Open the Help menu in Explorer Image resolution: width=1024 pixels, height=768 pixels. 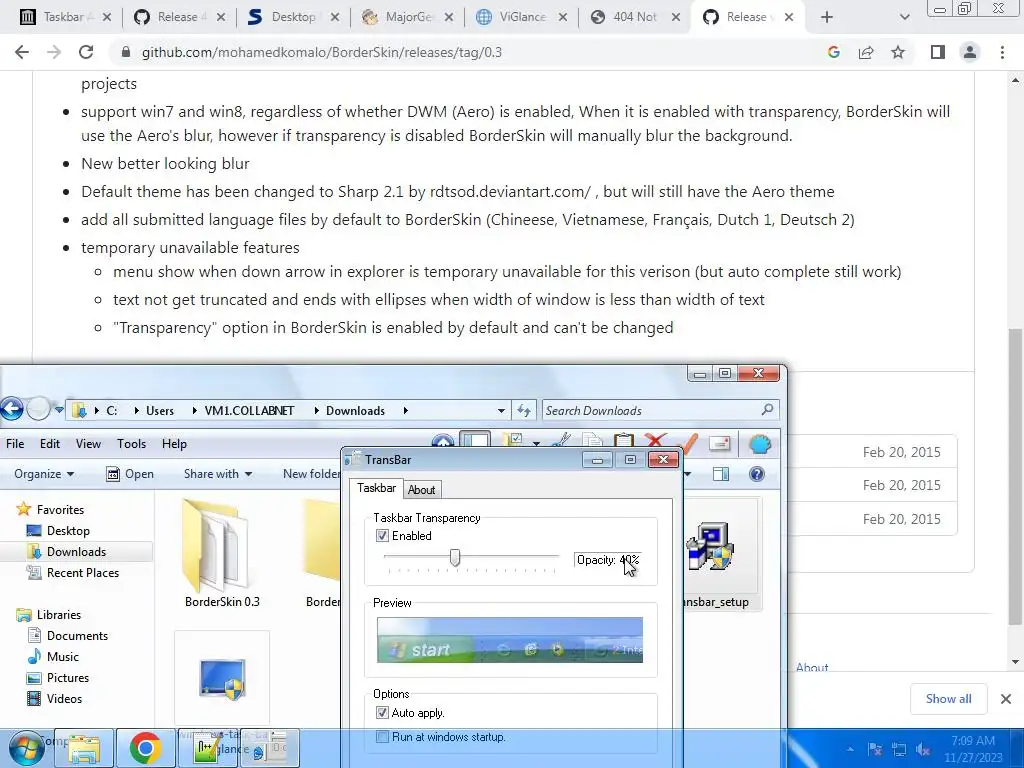point(174,444)
